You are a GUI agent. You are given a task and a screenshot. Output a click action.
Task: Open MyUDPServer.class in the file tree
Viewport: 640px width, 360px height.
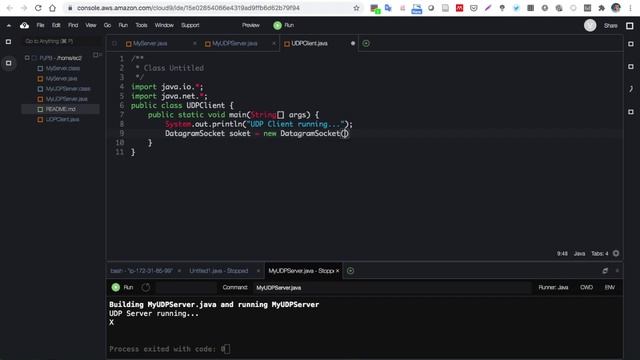pyautogui.click(x=68, y=89)
